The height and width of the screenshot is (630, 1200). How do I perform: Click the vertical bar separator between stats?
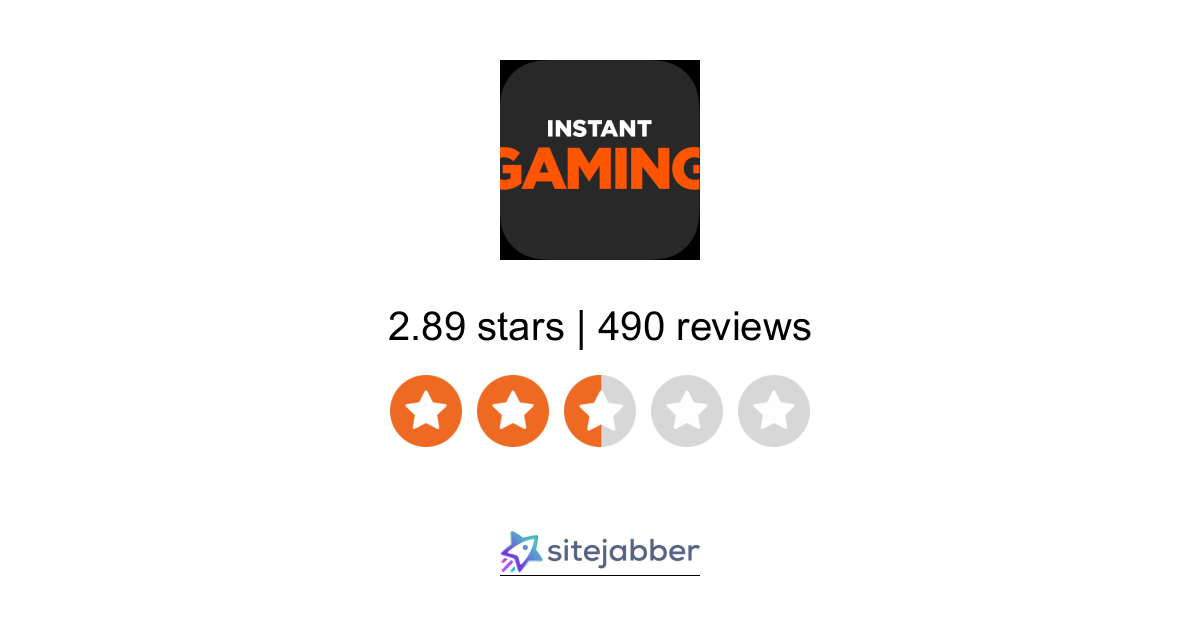(x=581, y=327)
